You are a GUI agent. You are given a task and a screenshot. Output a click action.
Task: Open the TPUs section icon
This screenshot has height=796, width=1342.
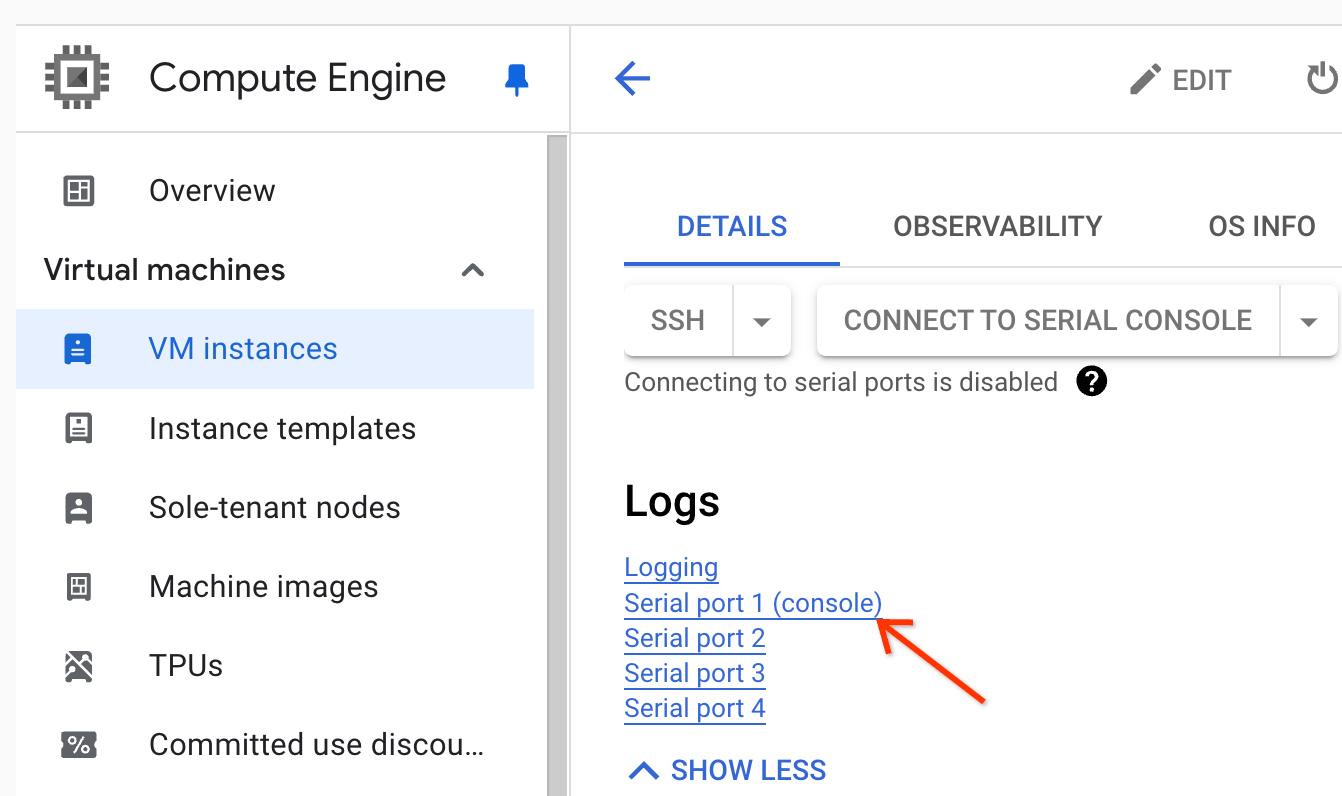pos(76,665)
